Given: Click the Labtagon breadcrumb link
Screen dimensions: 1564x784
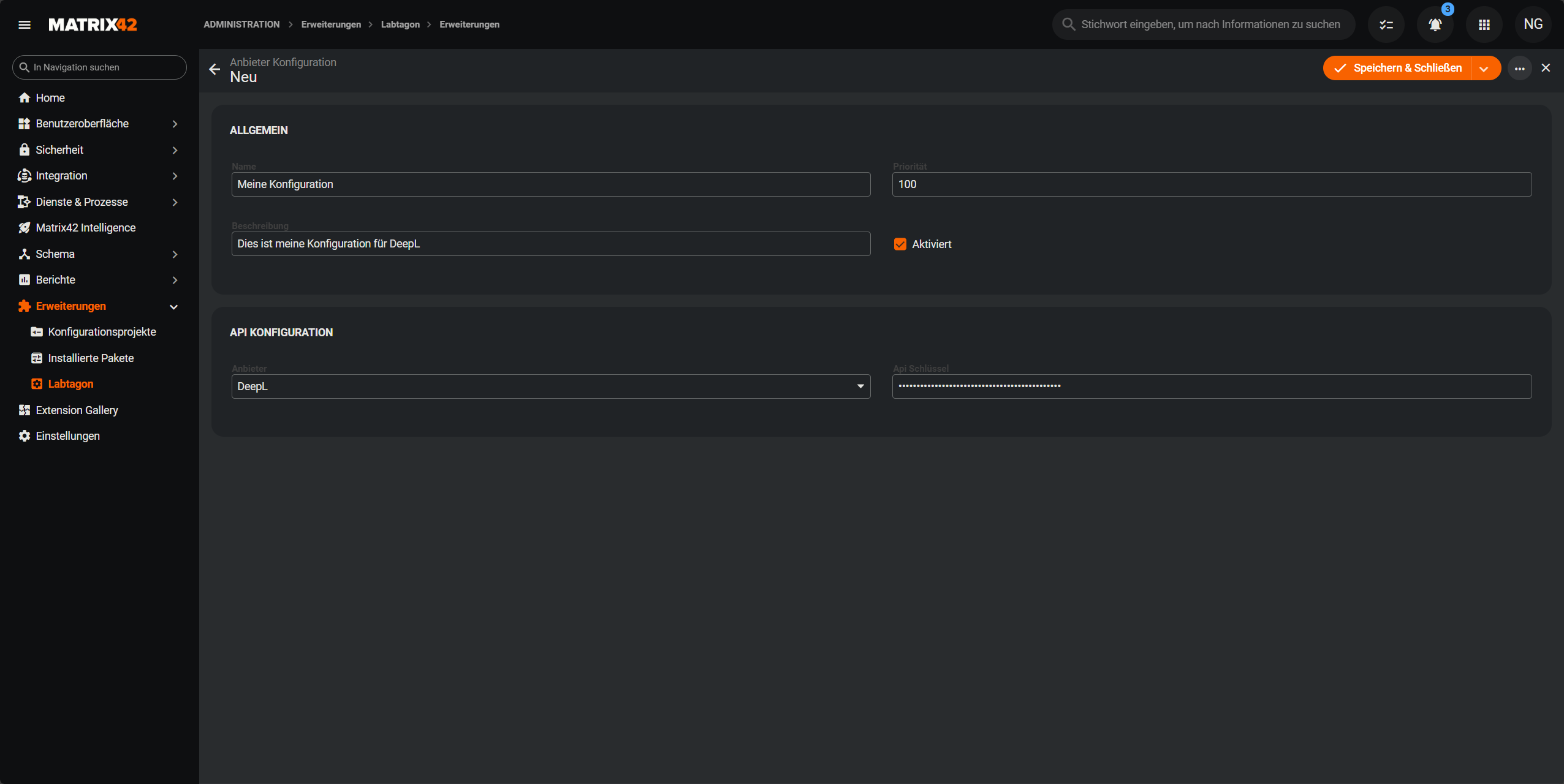Looking at the screenshot, I should (400, 24).
